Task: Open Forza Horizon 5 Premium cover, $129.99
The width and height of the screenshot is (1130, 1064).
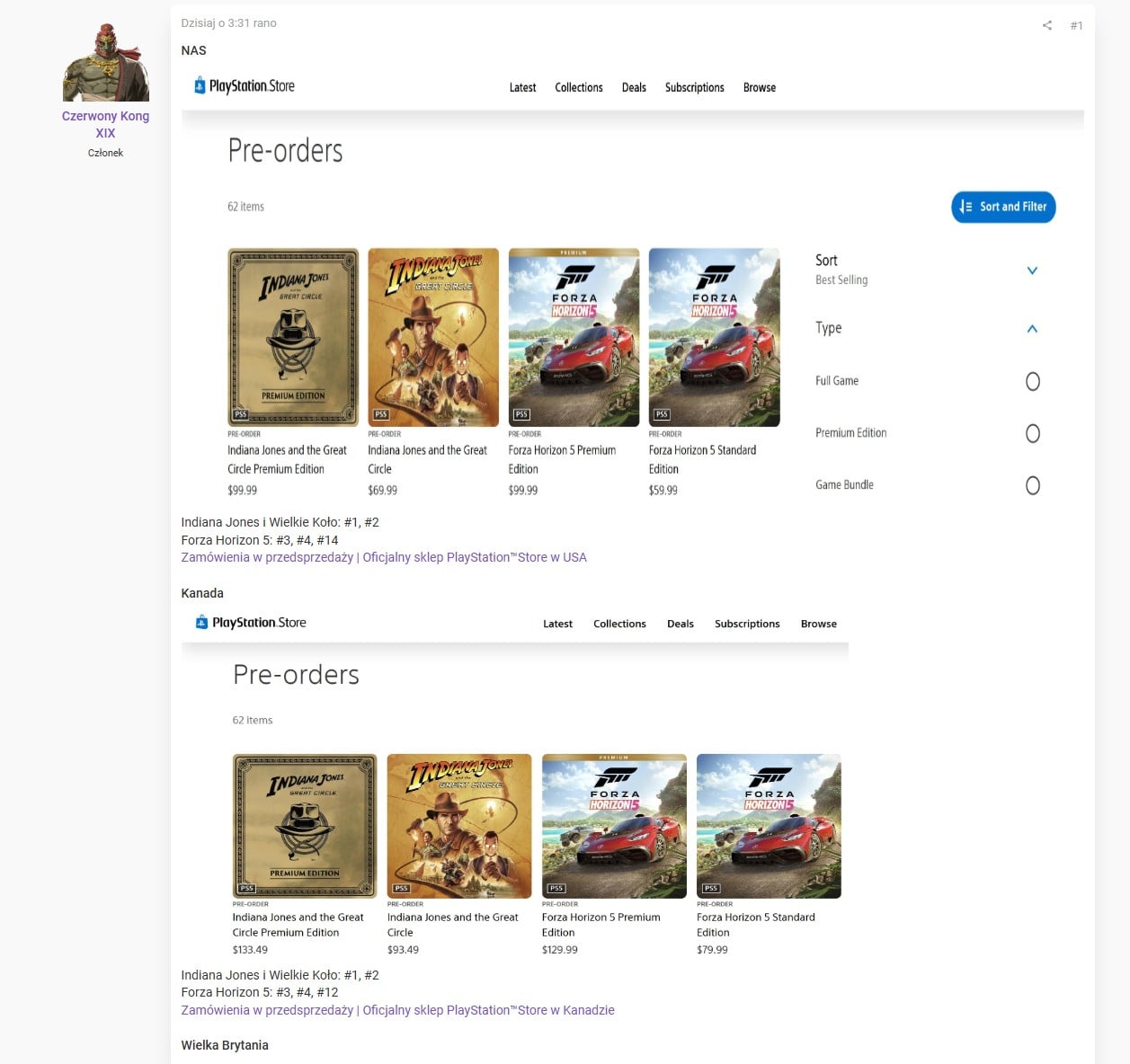Action: pos(614,826)
